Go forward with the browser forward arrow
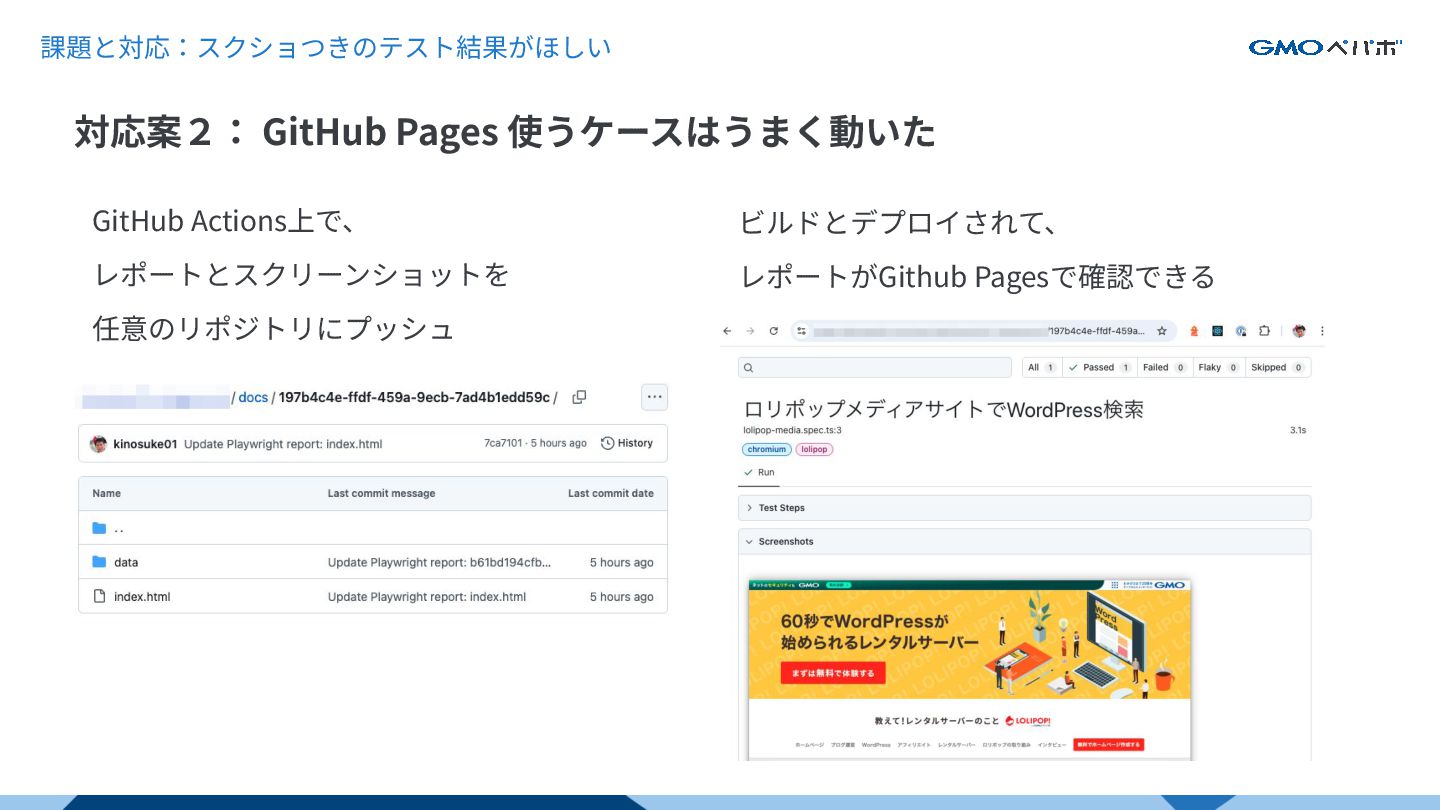Image resolution: width=1440 pixels, height=810 pixels. (x=750, y=331)
